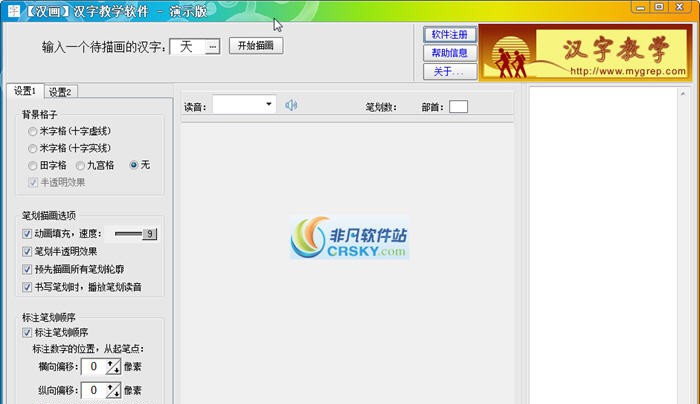
Task: Click 横向偏移 value field
Action: 94,367
